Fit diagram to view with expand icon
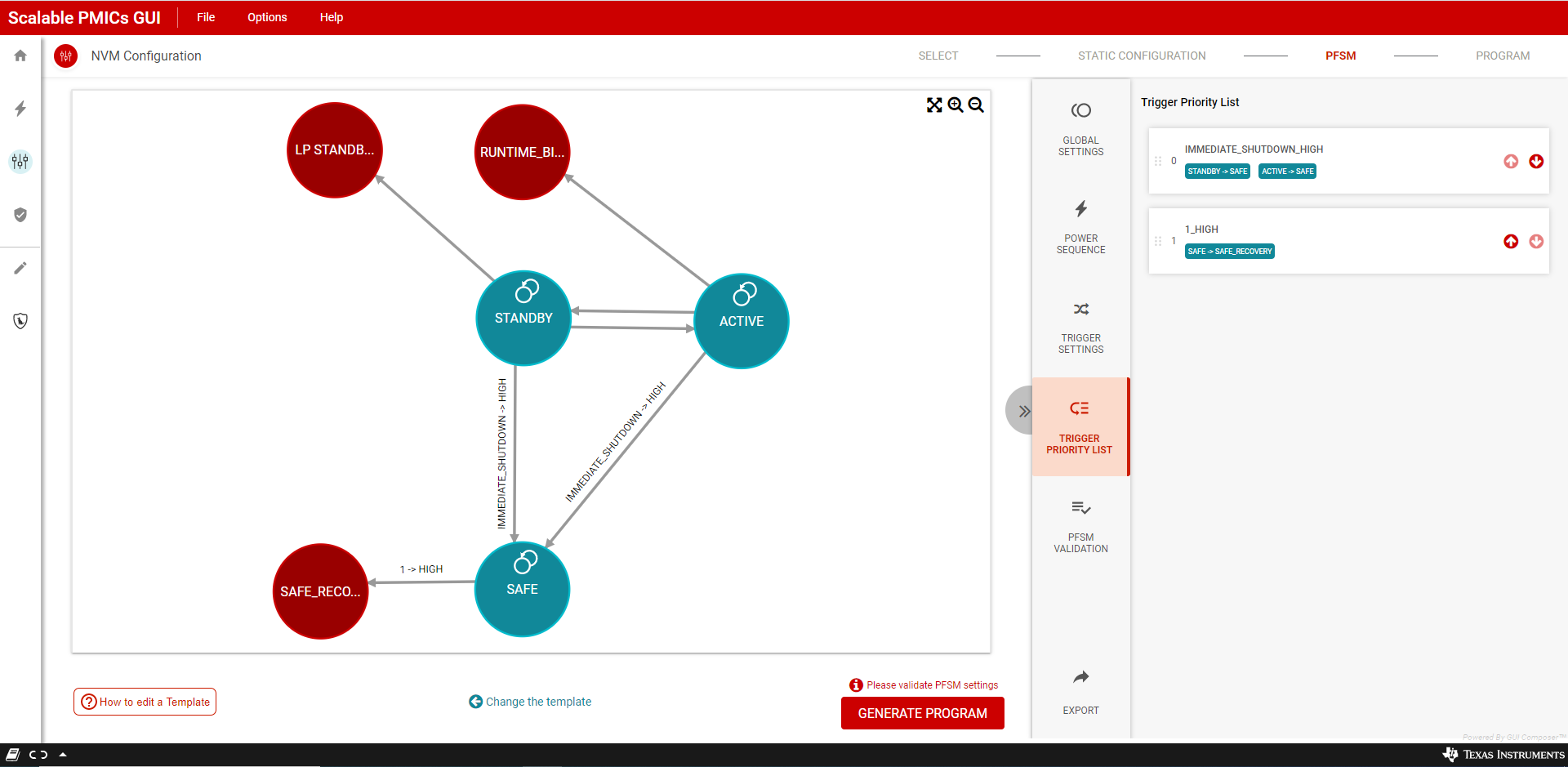Image resolution: width=1568 pixels, height=767 pixels. [x=934, y=105]
